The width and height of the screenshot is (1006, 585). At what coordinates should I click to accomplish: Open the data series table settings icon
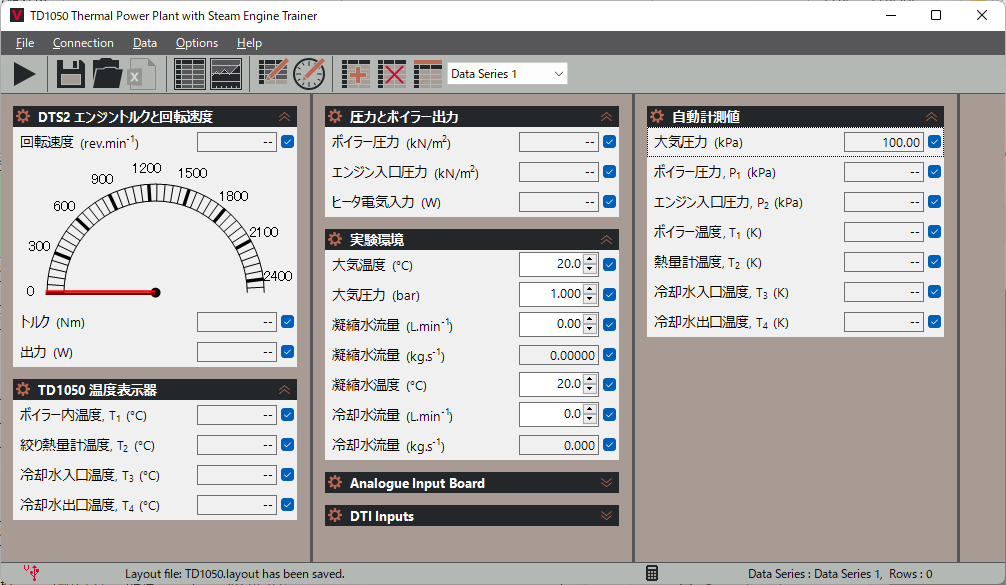point(428,74)
